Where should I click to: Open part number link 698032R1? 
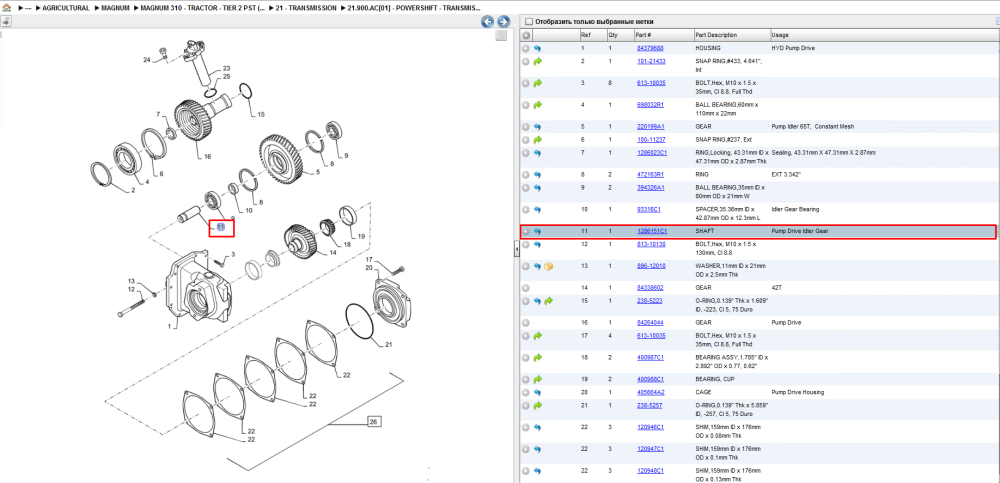click(x=651, y=105)
